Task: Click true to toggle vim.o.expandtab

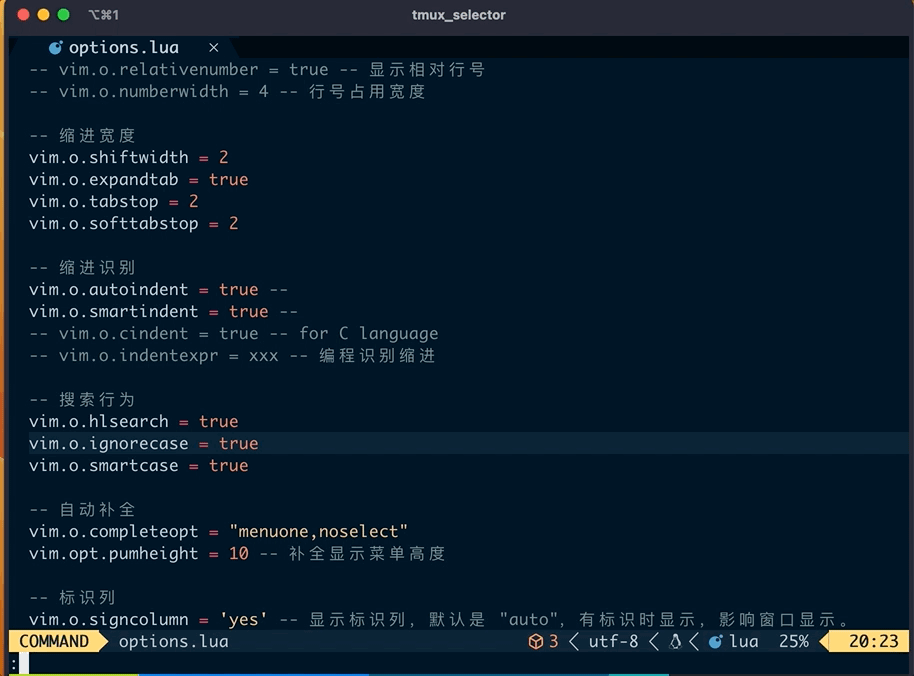Action: pyautogui.click(x=229, y=179)
